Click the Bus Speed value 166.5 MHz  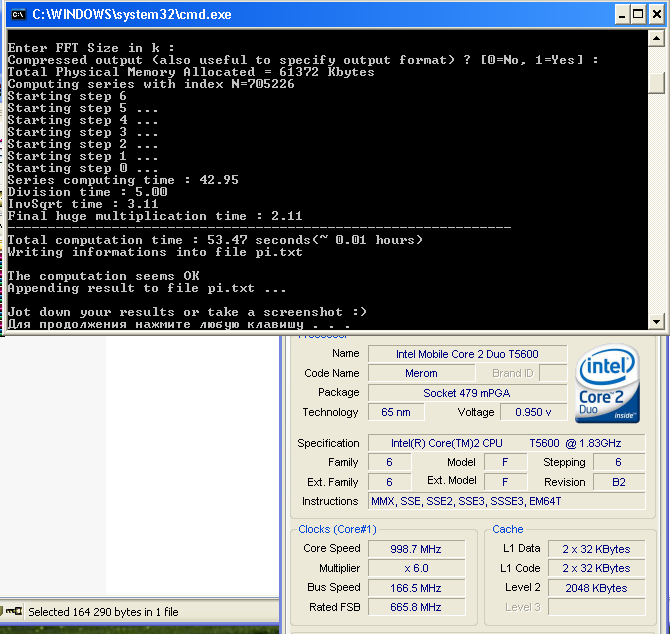coord(416,588)
